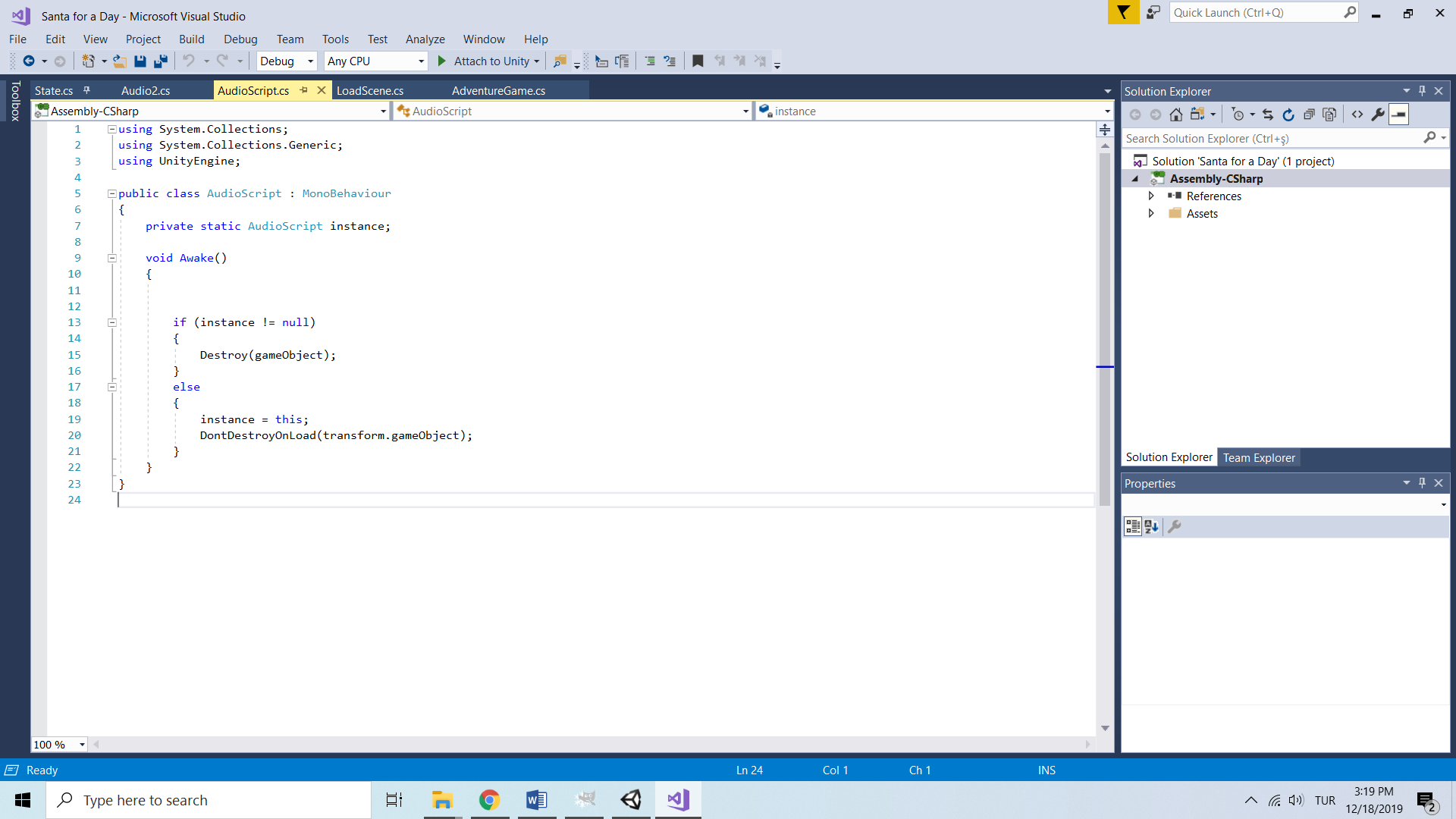Image resolution: width=1456 pixels, height=819 pixels.
Task: Click the Home icon in Solution Explorer
Action: coord(1175,115)
